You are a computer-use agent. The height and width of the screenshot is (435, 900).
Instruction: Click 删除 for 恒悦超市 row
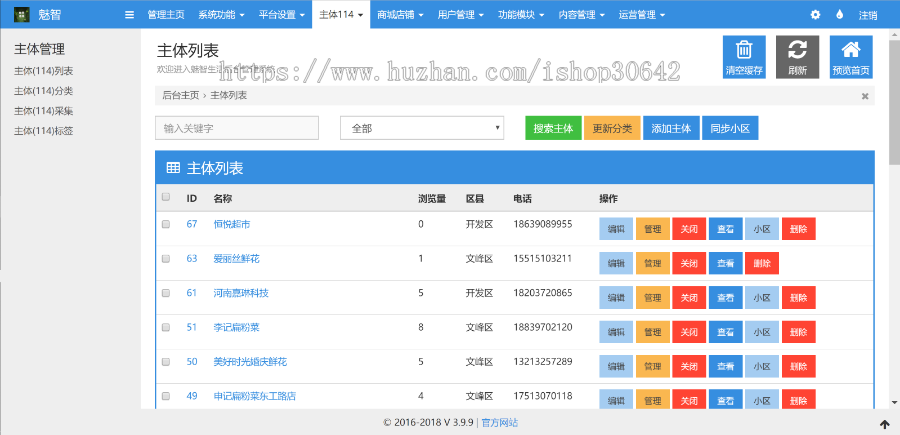(798, 229)
